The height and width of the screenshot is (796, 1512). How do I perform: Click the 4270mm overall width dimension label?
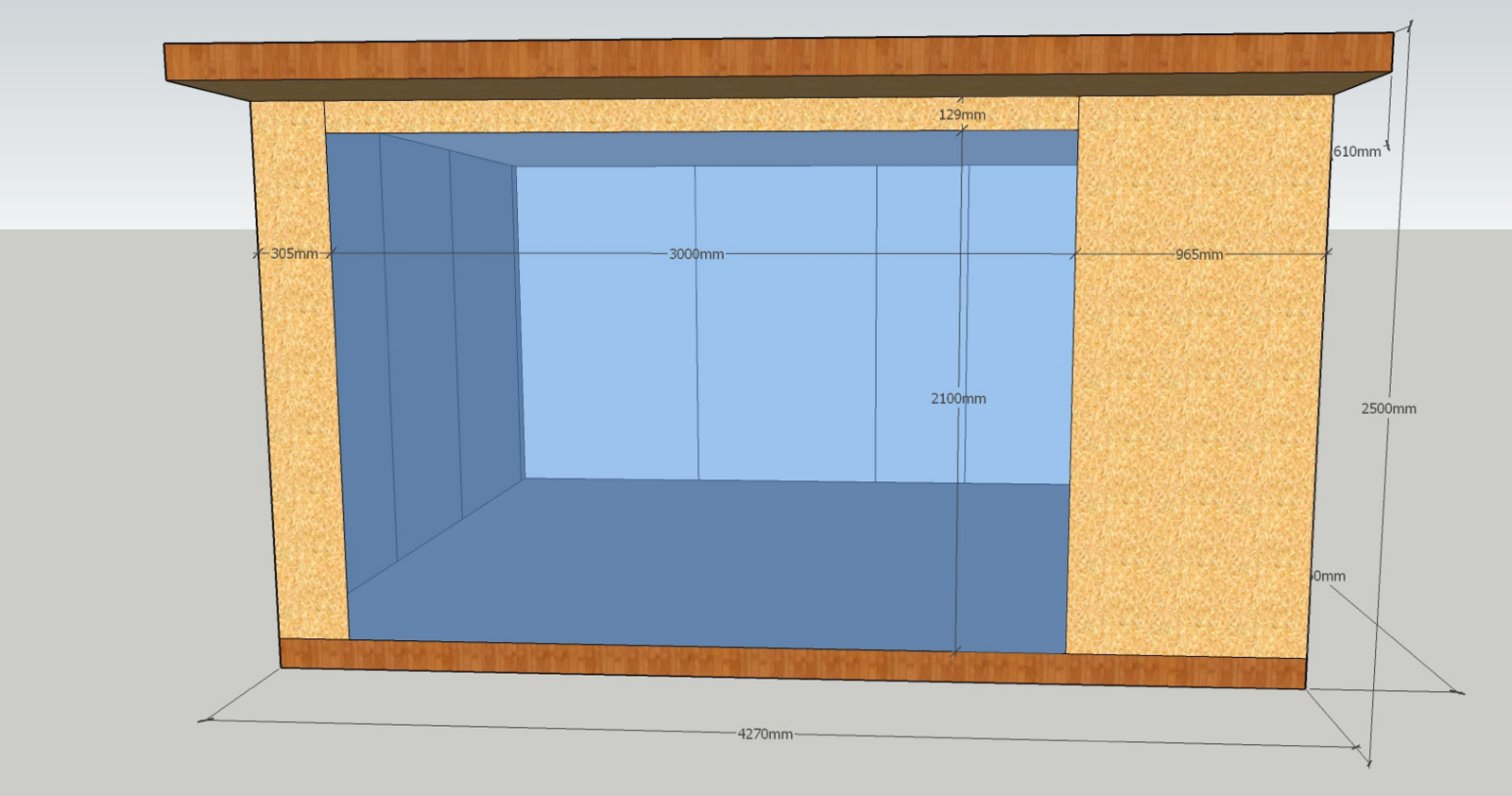[765, 734]
